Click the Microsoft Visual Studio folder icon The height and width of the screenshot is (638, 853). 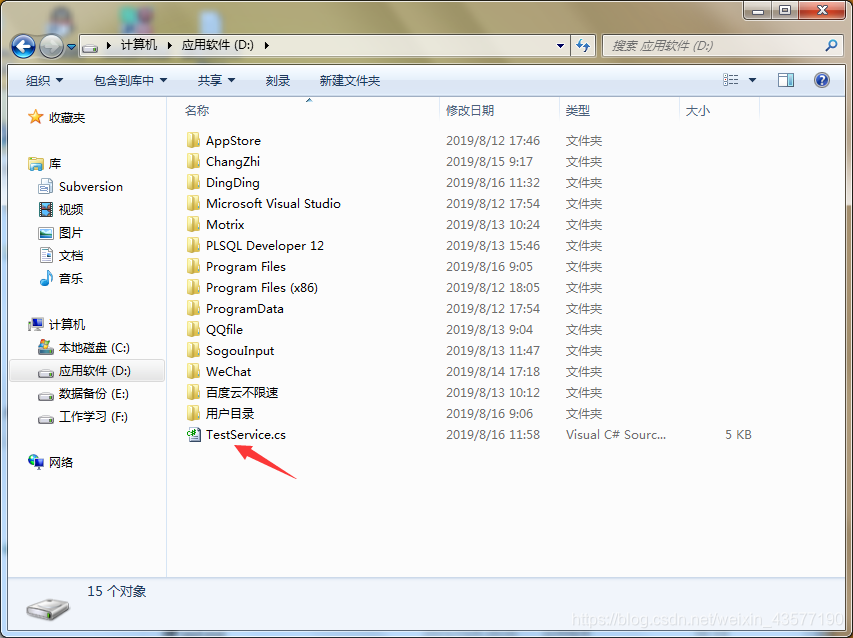point(193,203)
